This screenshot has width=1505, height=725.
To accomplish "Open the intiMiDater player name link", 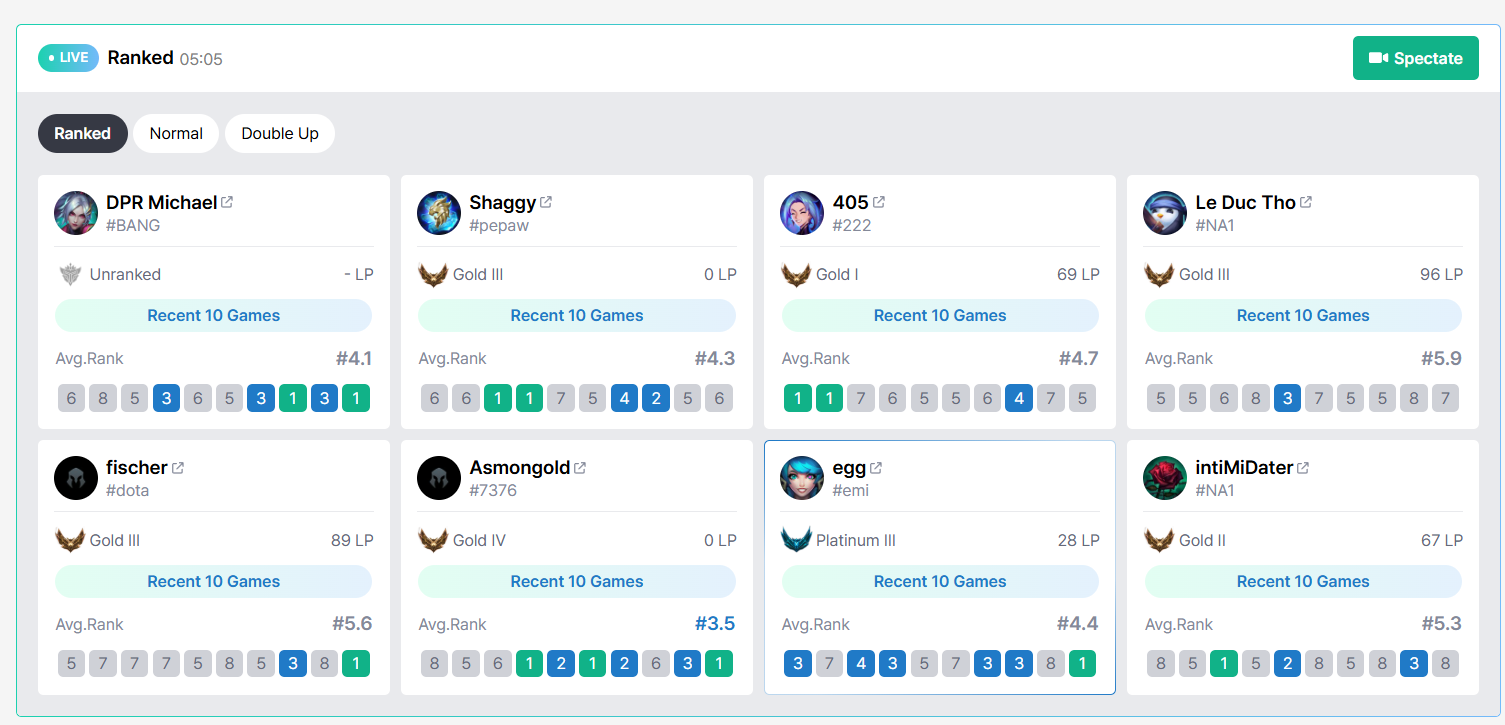I will click(1244, 467).
